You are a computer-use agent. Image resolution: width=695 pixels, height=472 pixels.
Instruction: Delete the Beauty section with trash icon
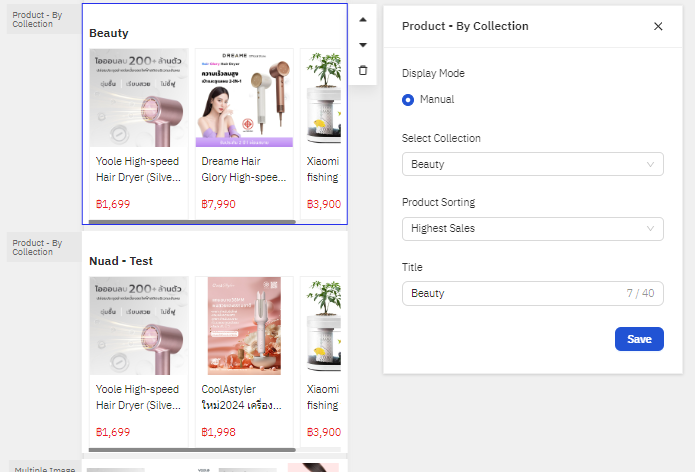363,70
